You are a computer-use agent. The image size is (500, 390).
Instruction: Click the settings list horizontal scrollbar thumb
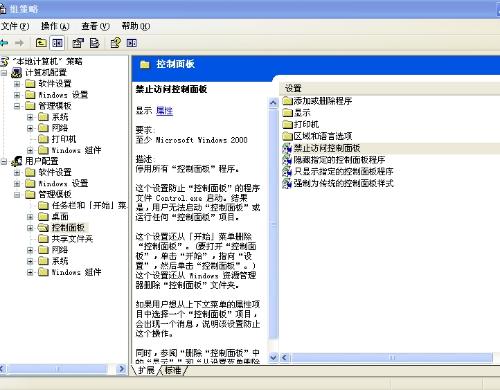click(x=392, y=358)
